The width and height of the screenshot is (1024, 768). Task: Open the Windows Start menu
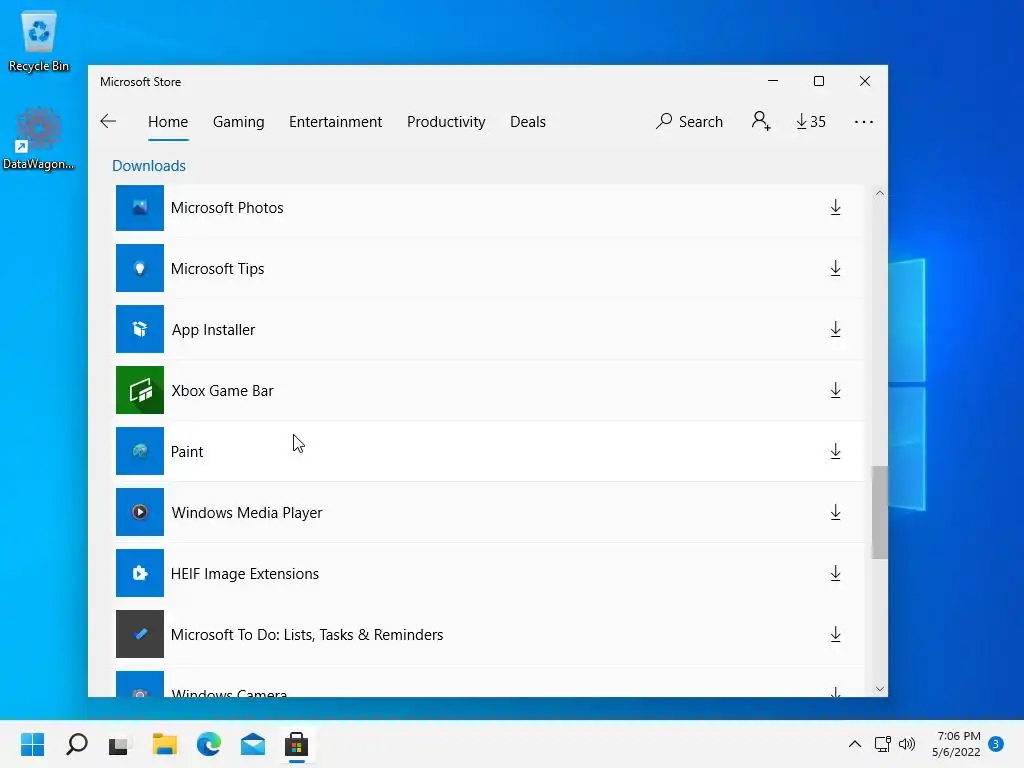[x=33, y=744]
